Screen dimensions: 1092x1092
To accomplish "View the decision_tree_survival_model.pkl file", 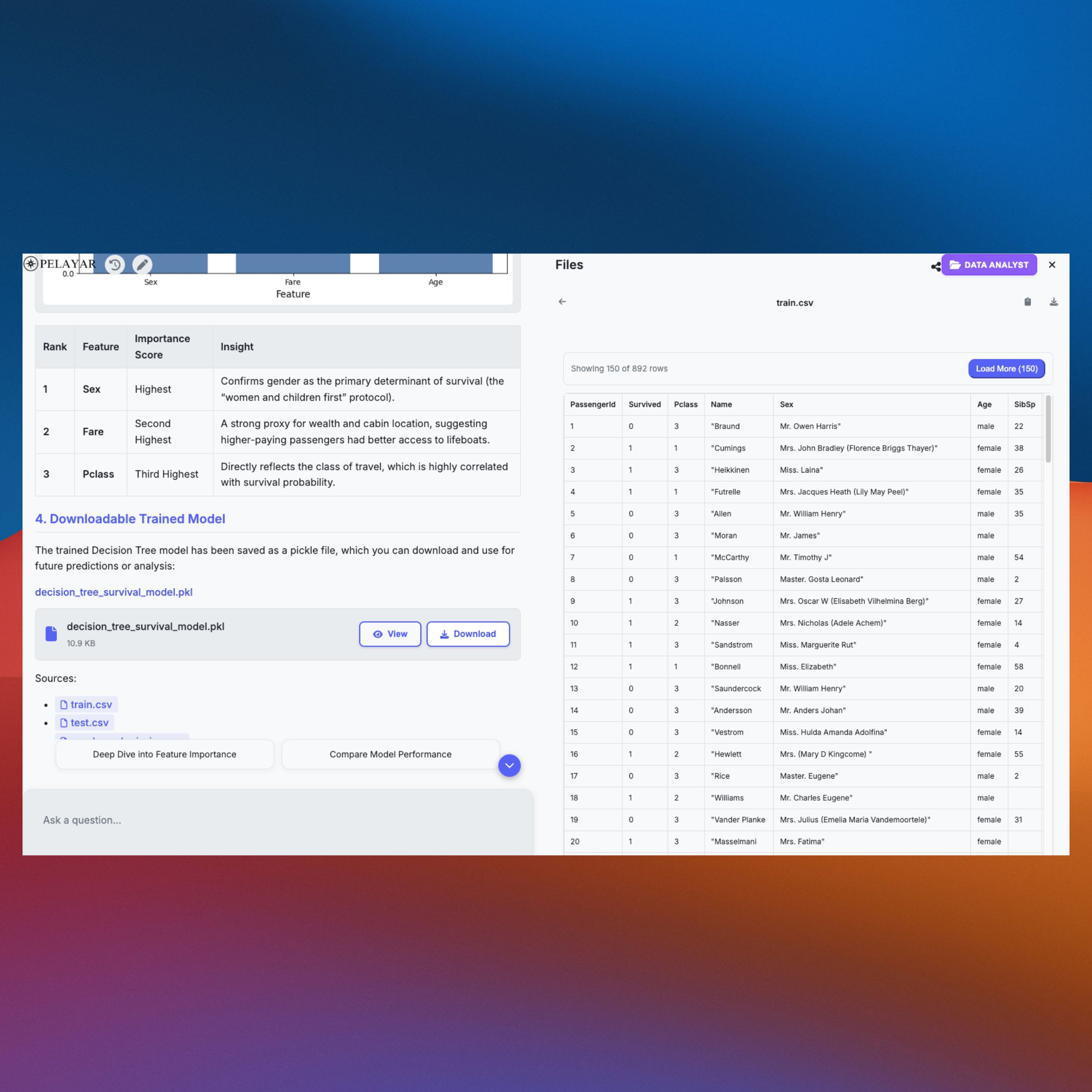I will pos(390,634).
